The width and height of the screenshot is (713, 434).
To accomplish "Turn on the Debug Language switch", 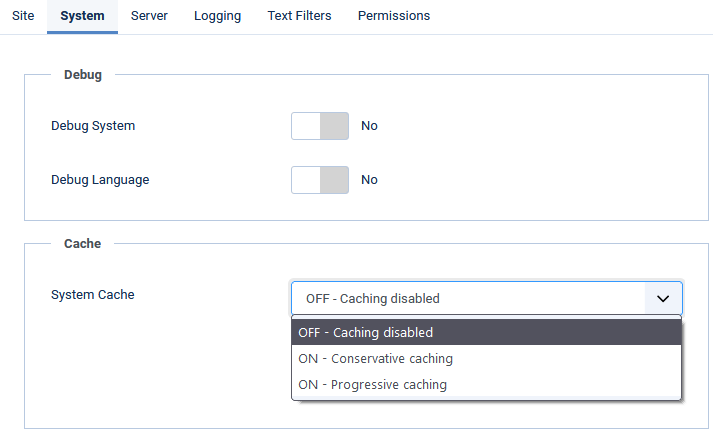I will [x=320, y=180].
